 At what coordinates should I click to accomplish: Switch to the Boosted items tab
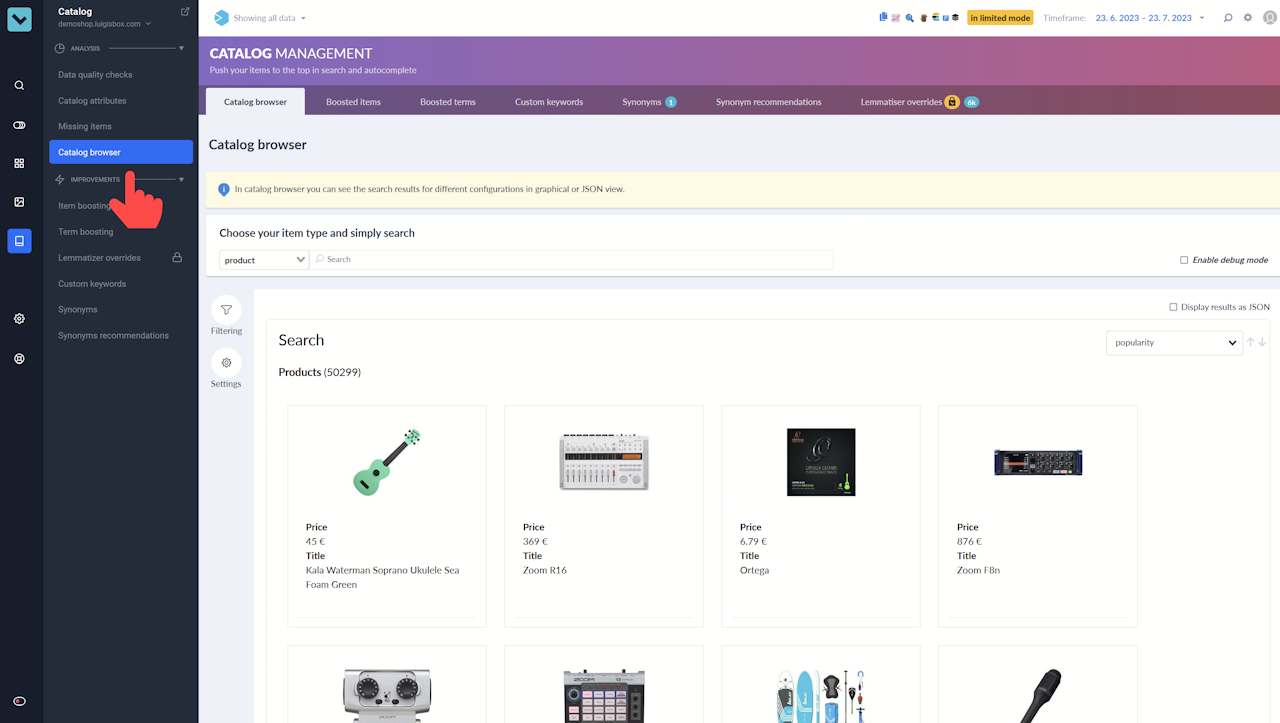(x=353, y=102)
